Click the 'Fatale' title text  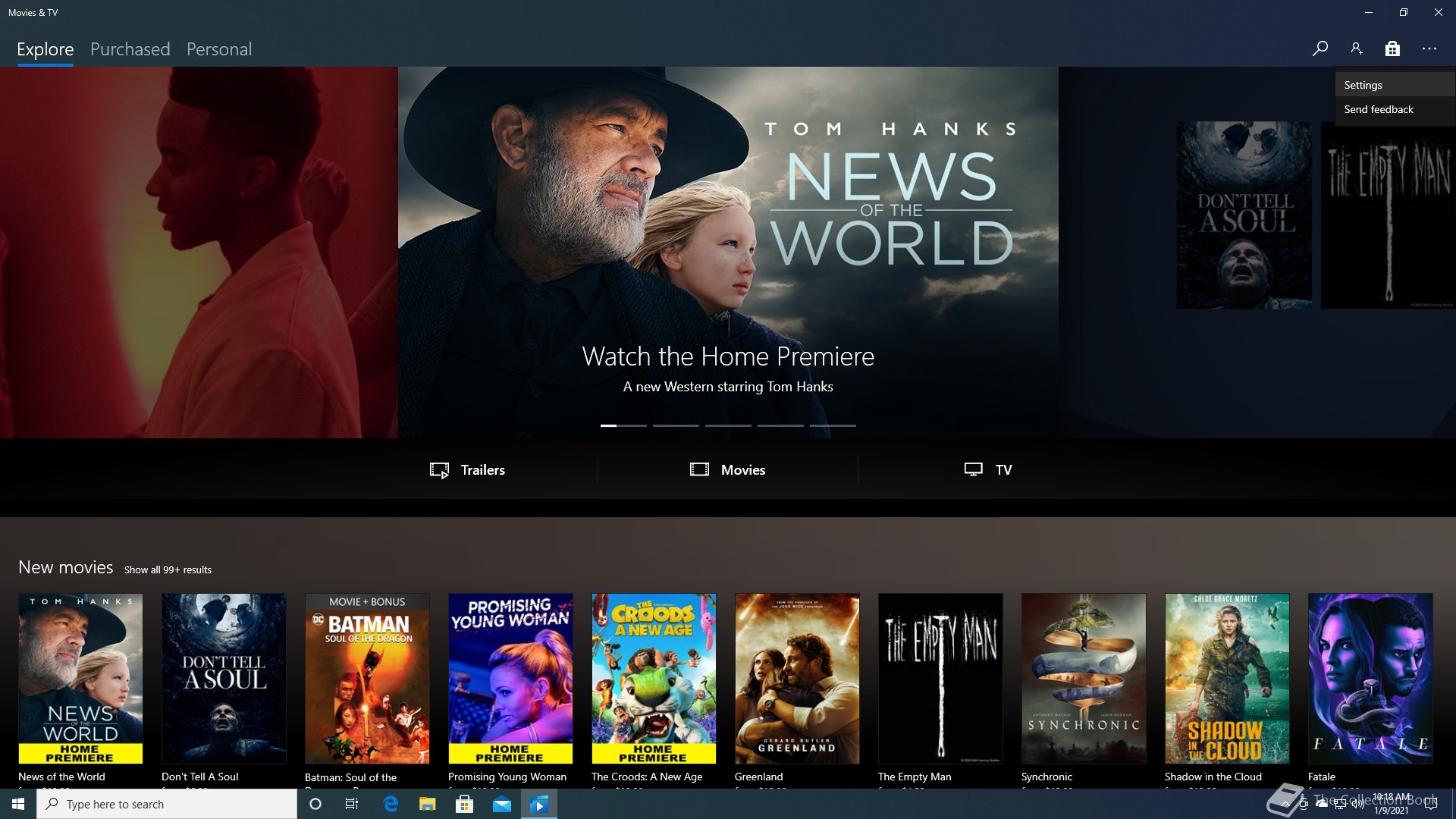(1322, 777)
